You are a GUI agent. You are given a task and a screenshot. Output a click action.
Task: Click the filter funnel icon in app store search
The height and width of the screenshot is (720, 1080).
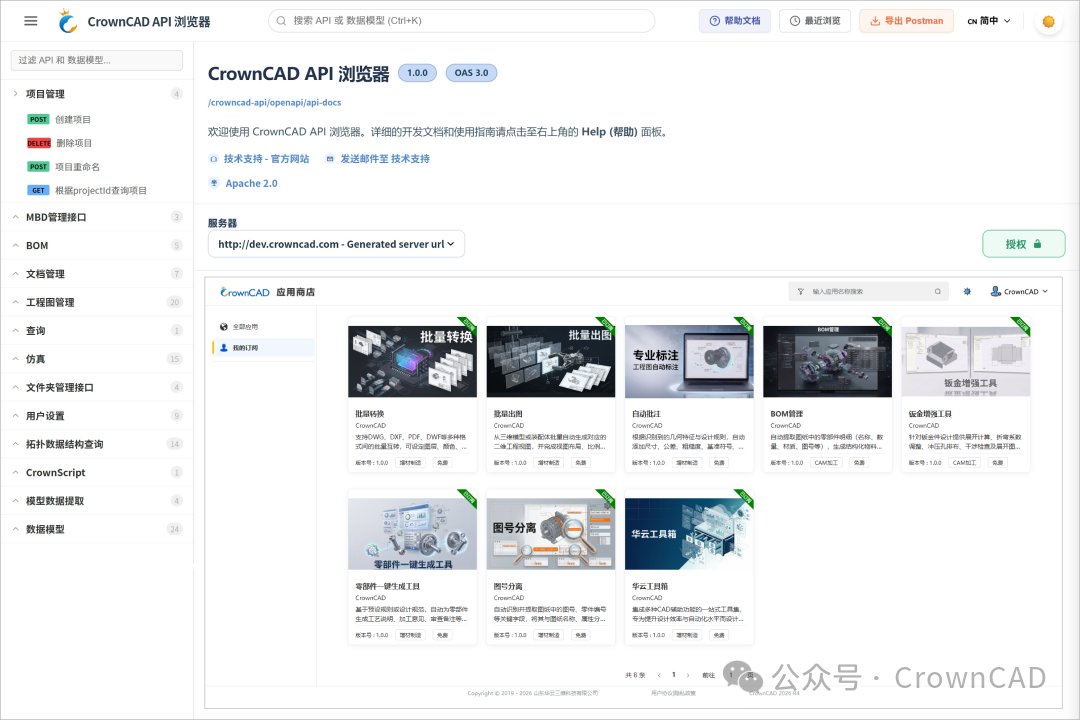(800, 291)
